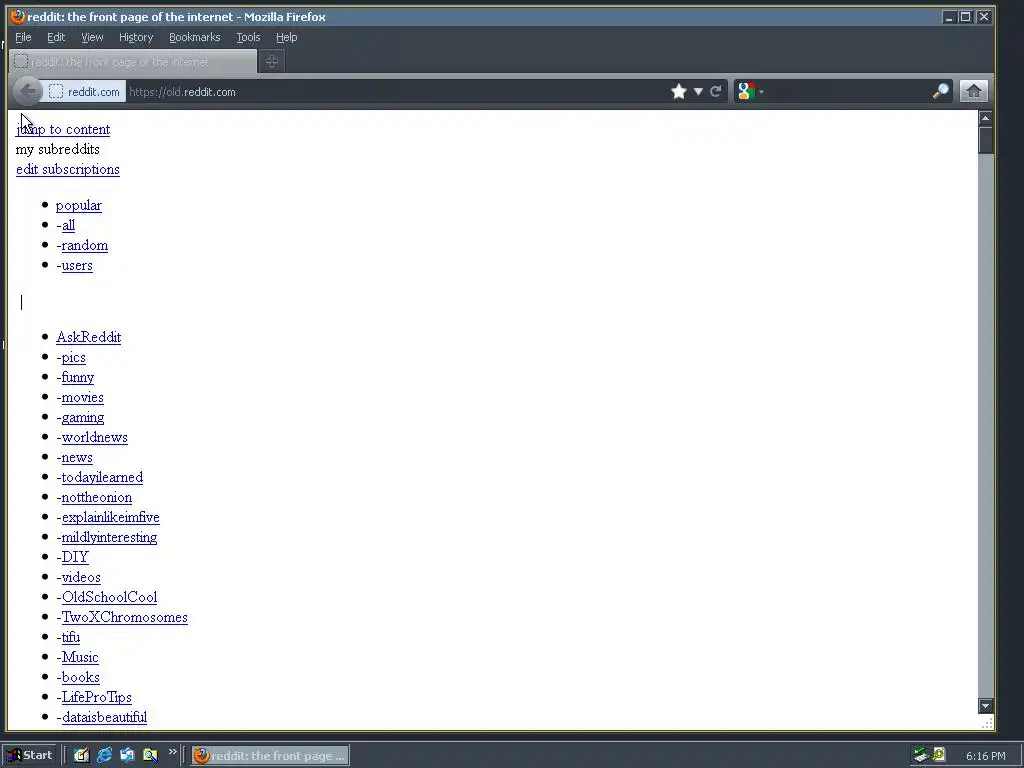
Task: Open the news subreddit link
Action: 77,457
